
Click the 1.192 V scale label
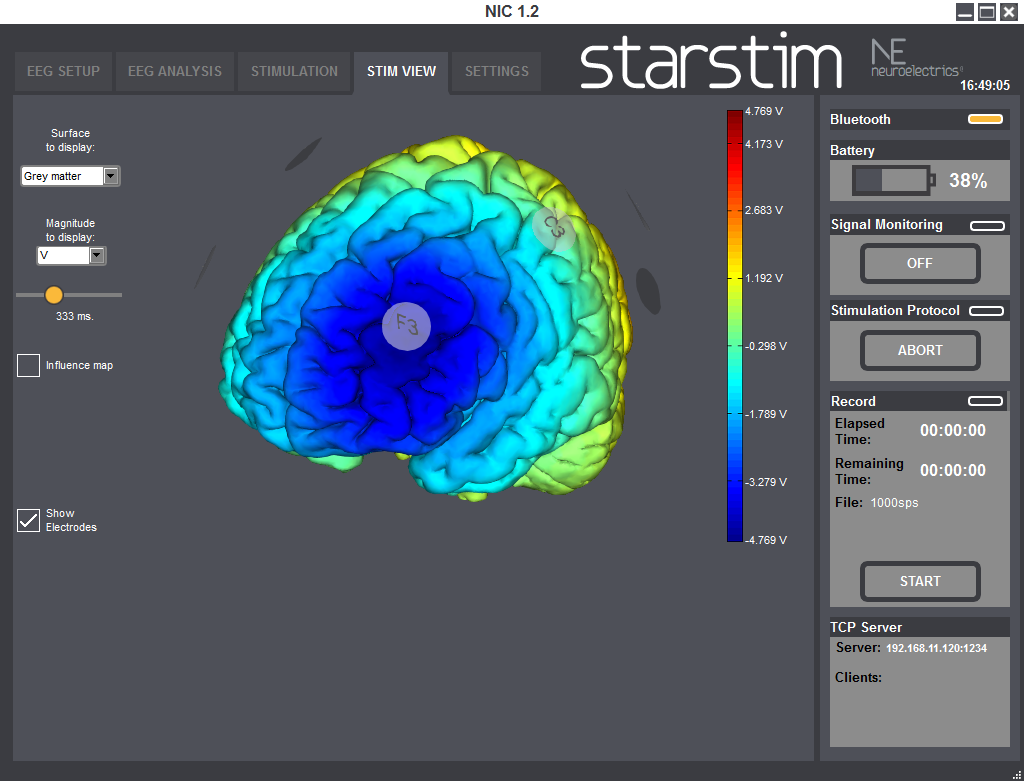tap(763, 278)
